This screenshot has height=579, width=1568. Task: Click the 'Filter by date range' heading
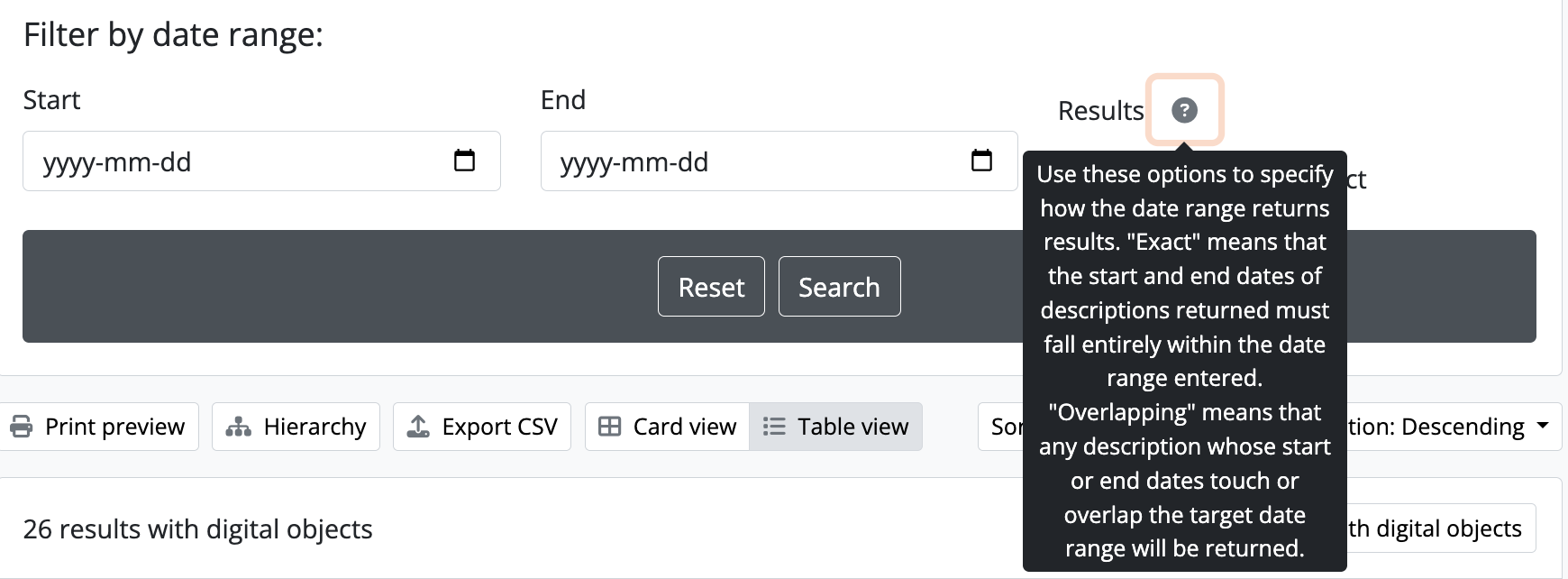tap(173, 35)
